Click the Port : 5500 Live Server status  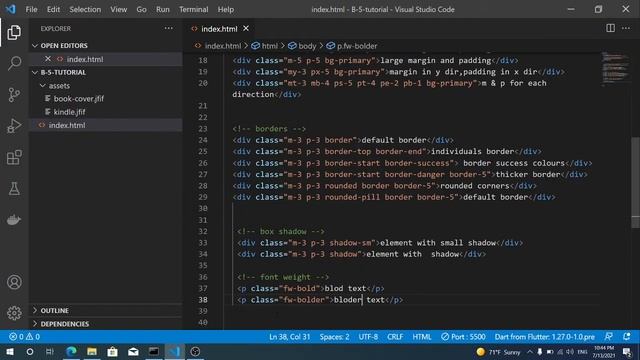(x=463, y=337)
